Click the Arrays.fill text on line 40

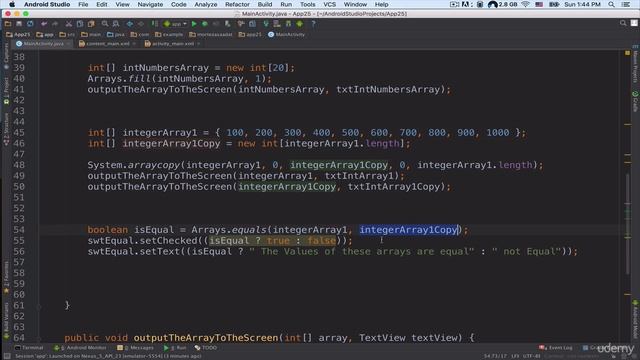click(119, 78)
